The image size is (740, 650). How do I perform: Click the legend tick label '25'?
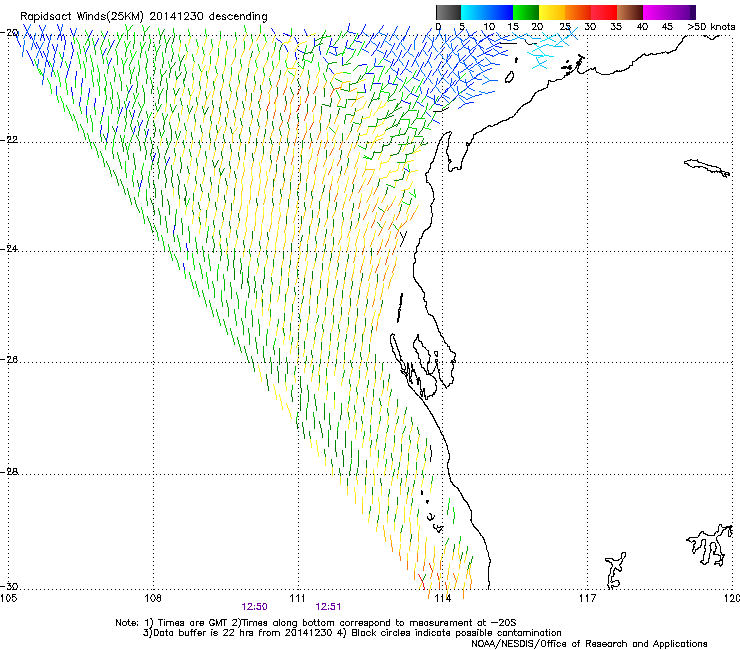565,27
